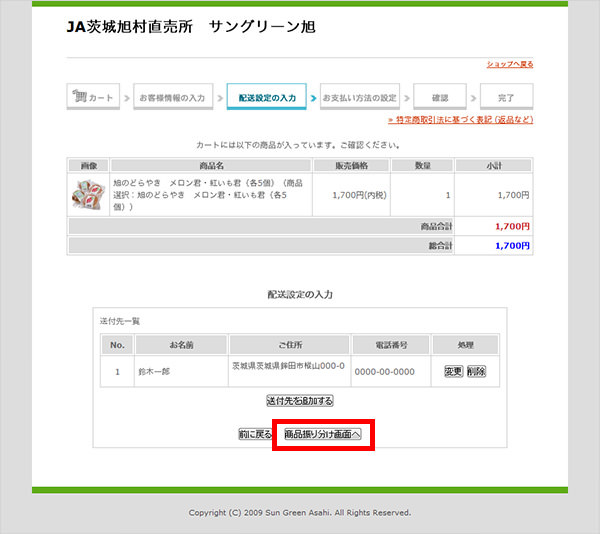
Task: Proceed with the 商品振り分け画面へ button
Action: coord(322,435)
